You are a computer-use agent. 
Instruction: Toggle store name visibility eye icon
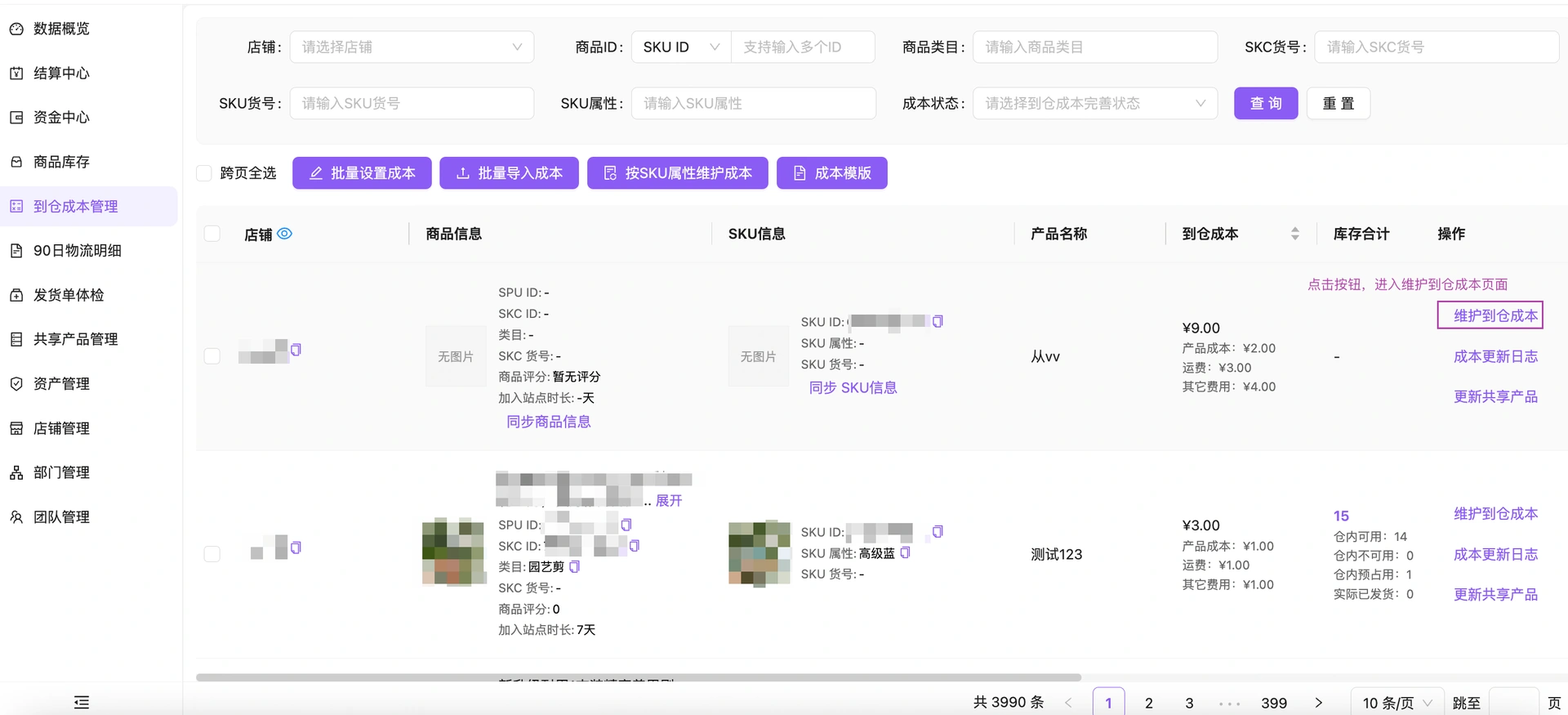coord(284,234)
